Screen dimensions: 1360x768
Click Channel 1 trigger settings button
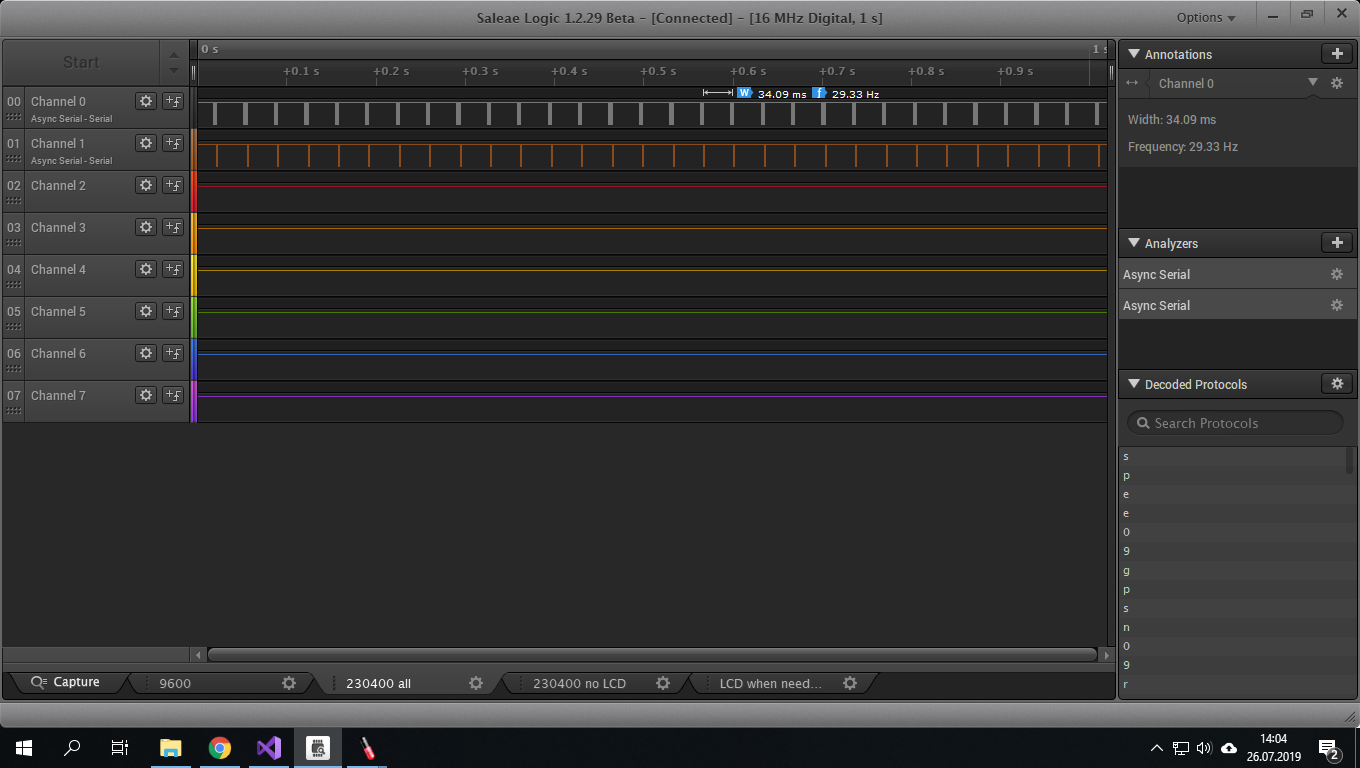click(173, 143)
